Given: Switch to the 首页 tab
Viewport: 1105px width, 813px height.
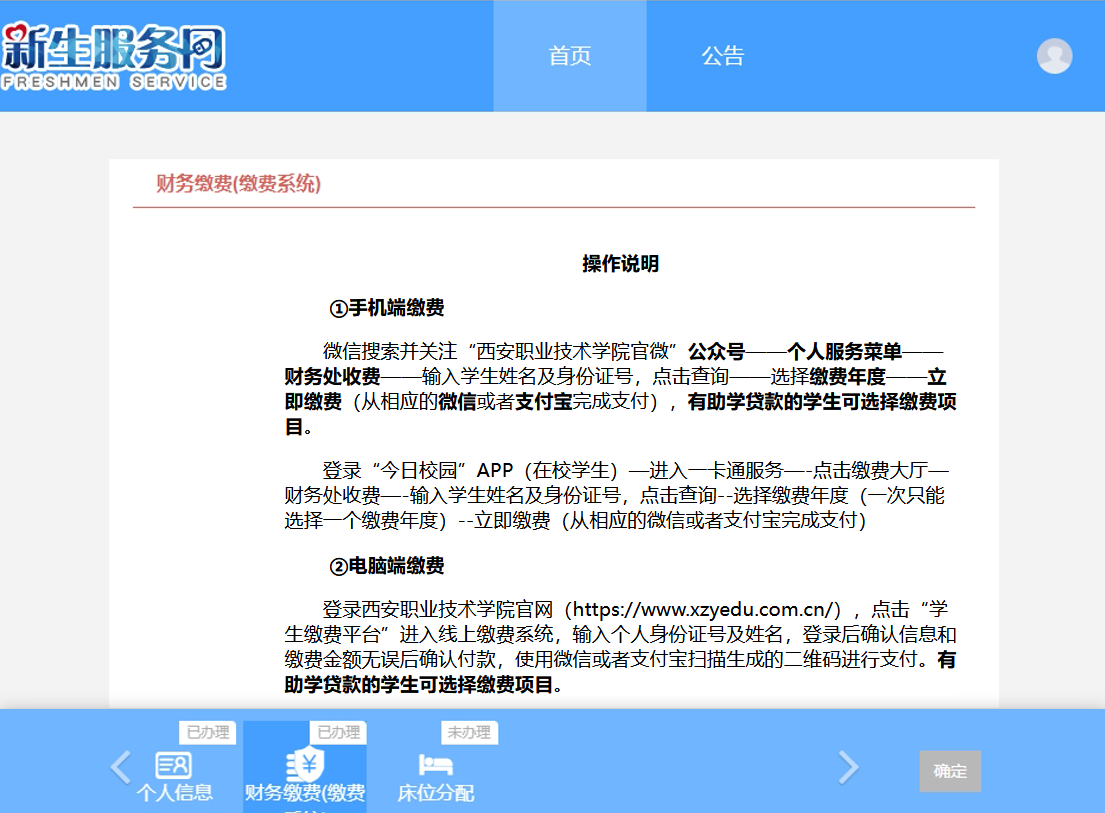Looking at the screenshot, I should pos(569,56).
